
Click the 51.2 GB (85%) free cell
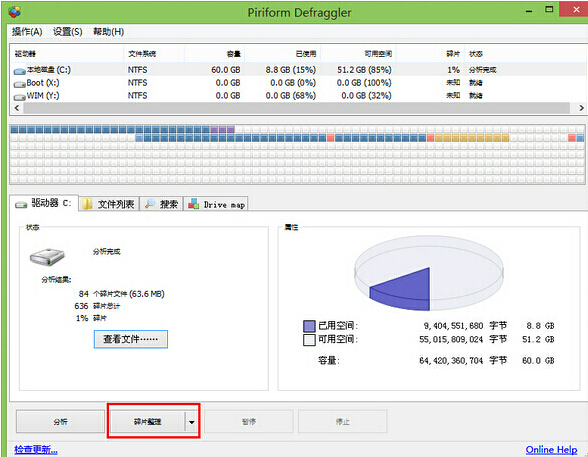point(364,70)
